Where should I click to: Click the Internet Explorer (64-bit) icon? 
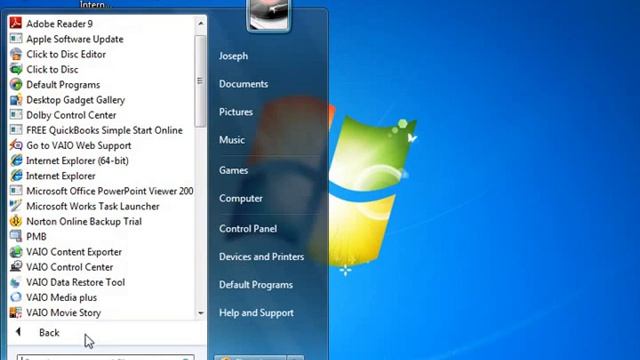point(16,160)
